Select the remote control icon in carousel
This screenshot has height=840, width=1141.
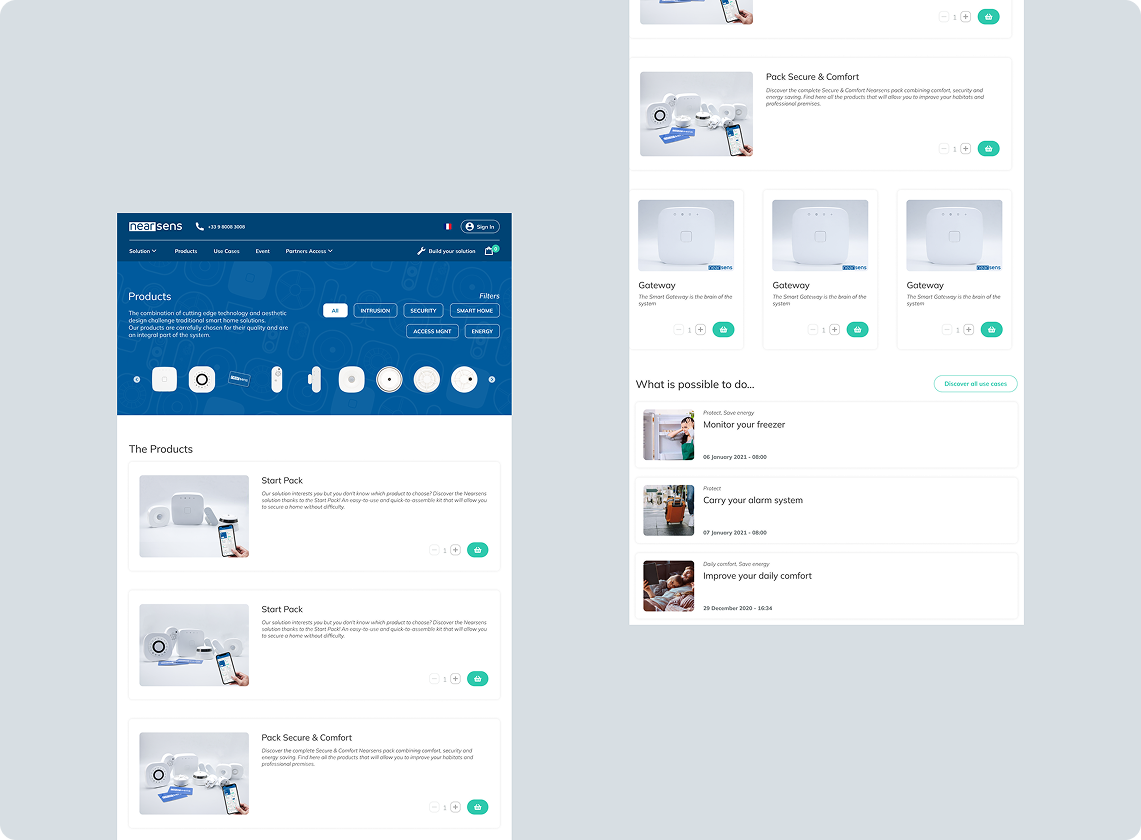point(277,379)
